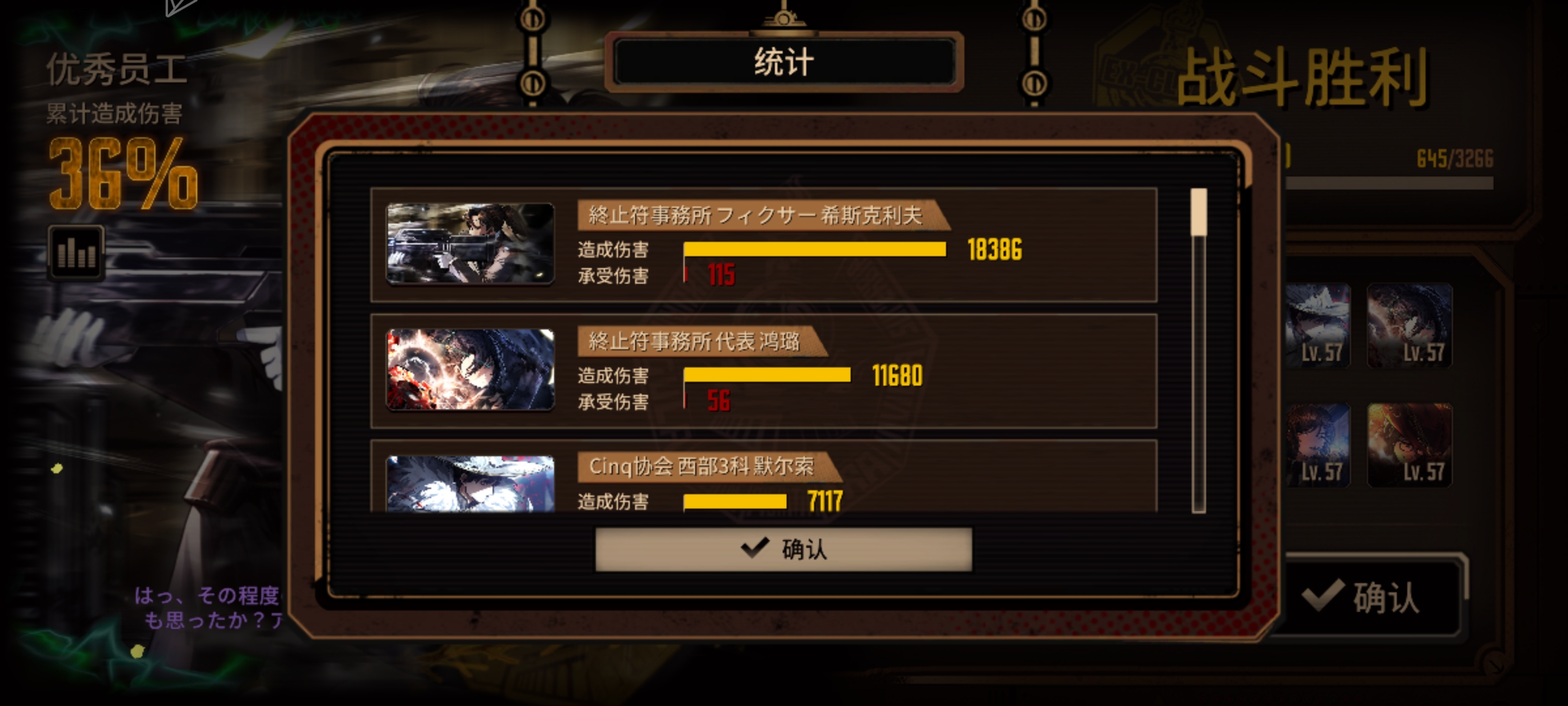This screenshot has width=1568, height=706.
Task: Click the upper-left Lv.57 character icon
Action: pos(1318,325)
